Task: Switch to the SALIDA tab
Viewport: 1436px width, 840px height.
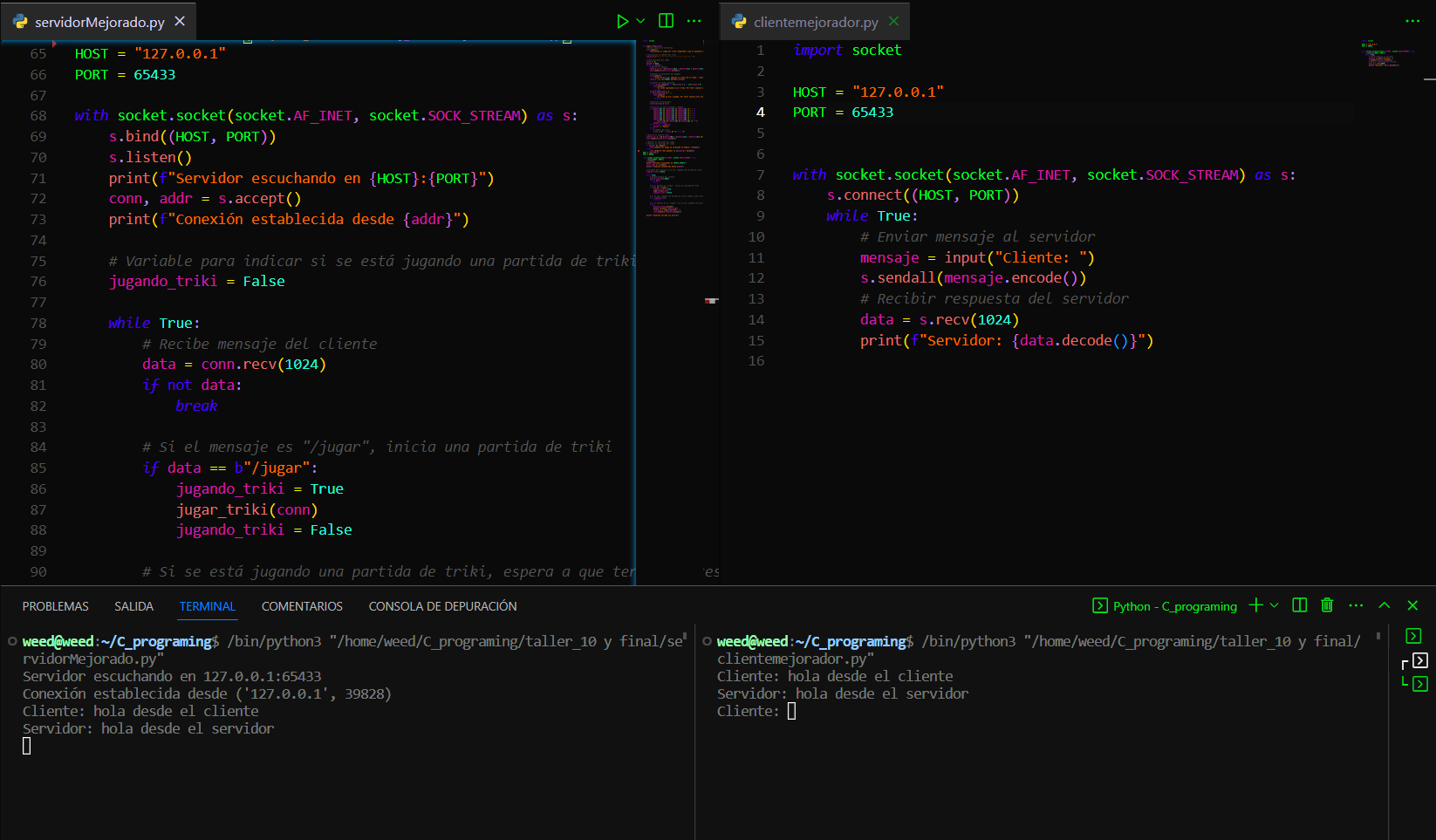Action: tap(133, 605)
